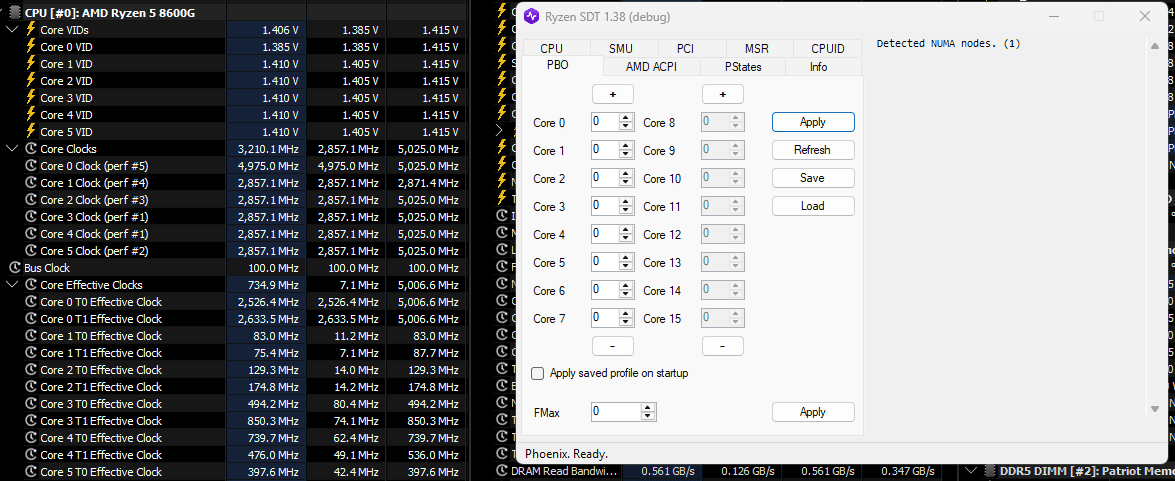Click the lightning icon beside Core 5 VID
The width and height of the screenshot is (1175, 481).
coord(31,132)
